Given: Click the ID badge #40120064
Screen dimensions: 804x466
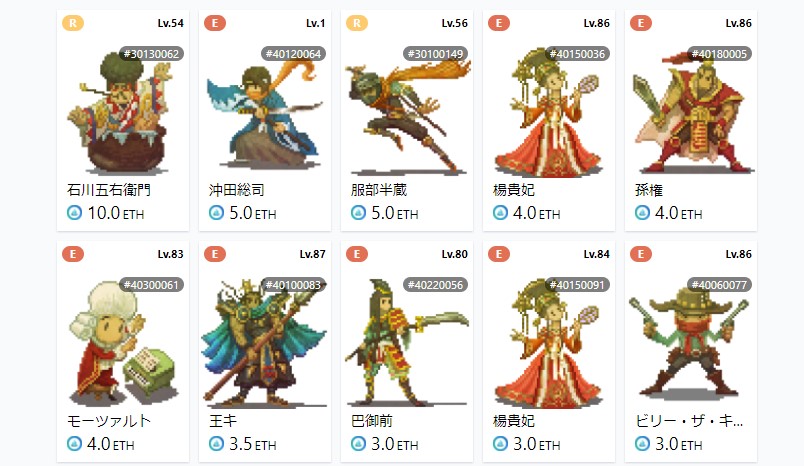Looking at the screenshot, I should [x=293, y=54].
